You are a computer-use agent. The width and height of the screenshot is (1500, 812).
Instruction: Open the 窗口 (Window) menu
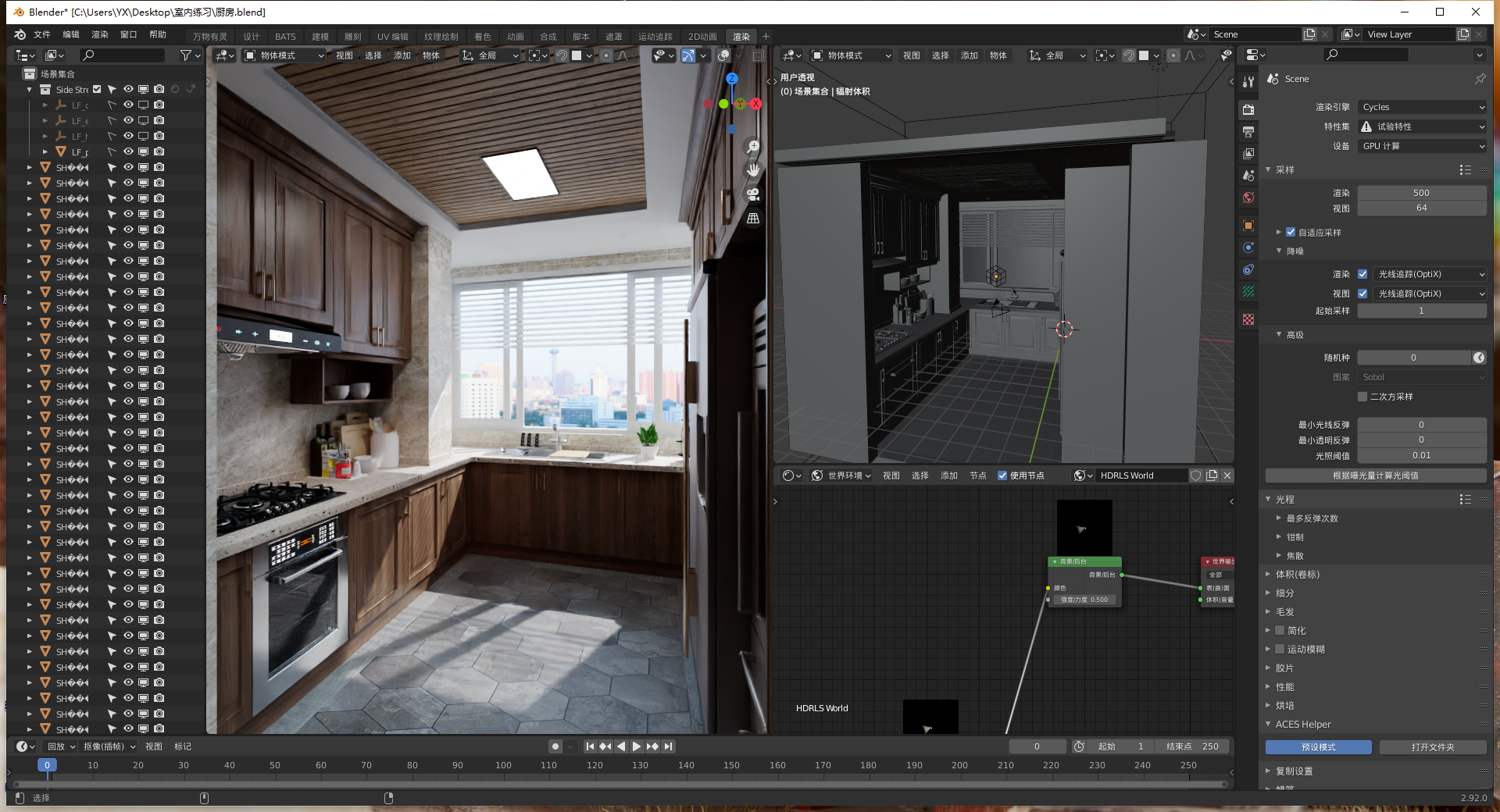(x=129, y=35)
